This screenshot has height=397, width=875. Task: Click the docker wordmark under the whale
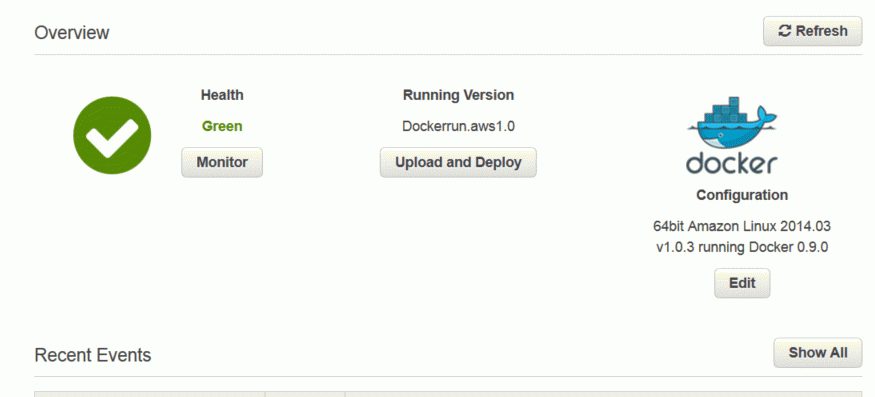point(731,163)
